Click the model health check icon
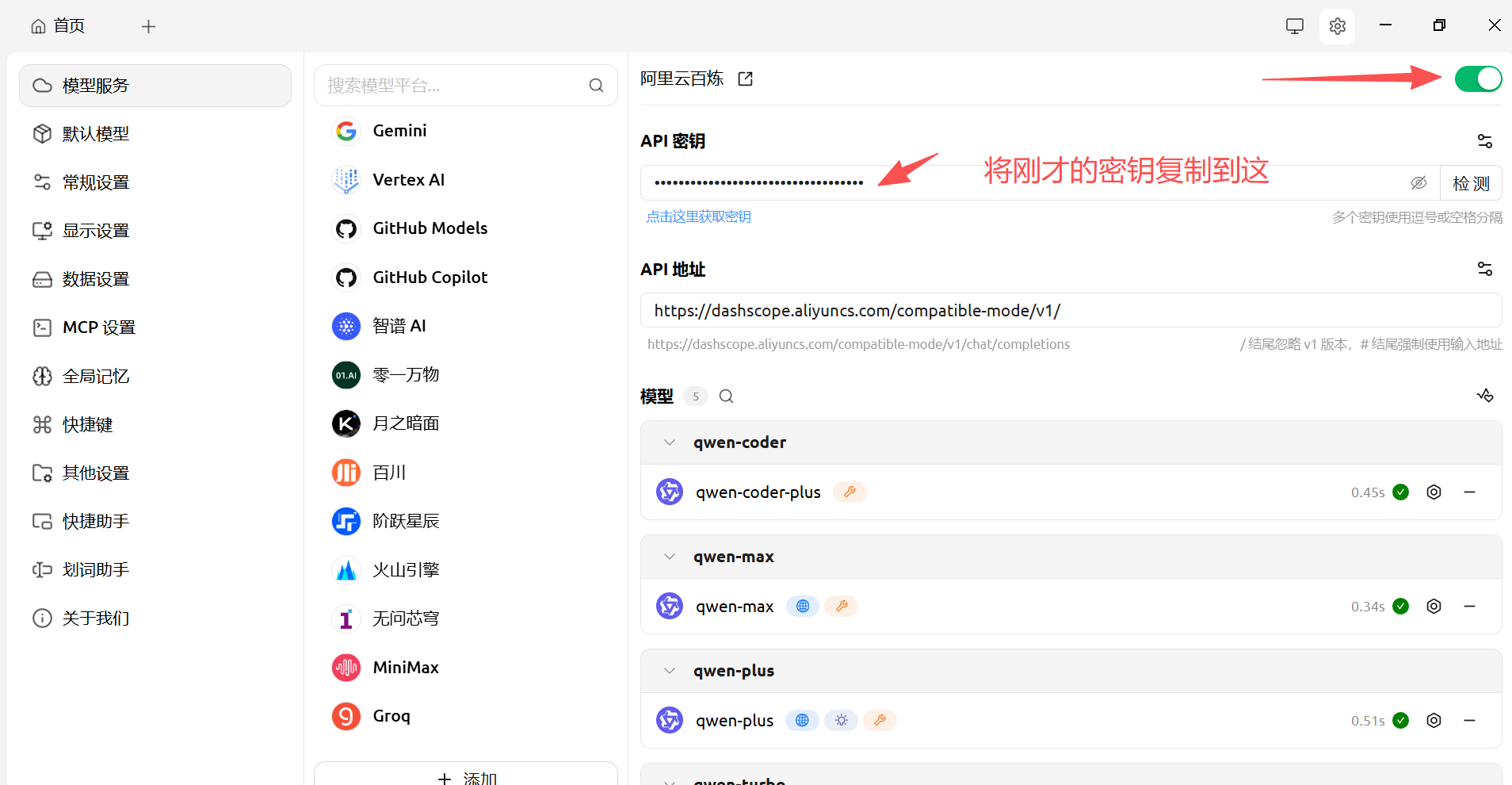Image resolution: width=1512 pixels, height=785 pixels. (1485, 395)
